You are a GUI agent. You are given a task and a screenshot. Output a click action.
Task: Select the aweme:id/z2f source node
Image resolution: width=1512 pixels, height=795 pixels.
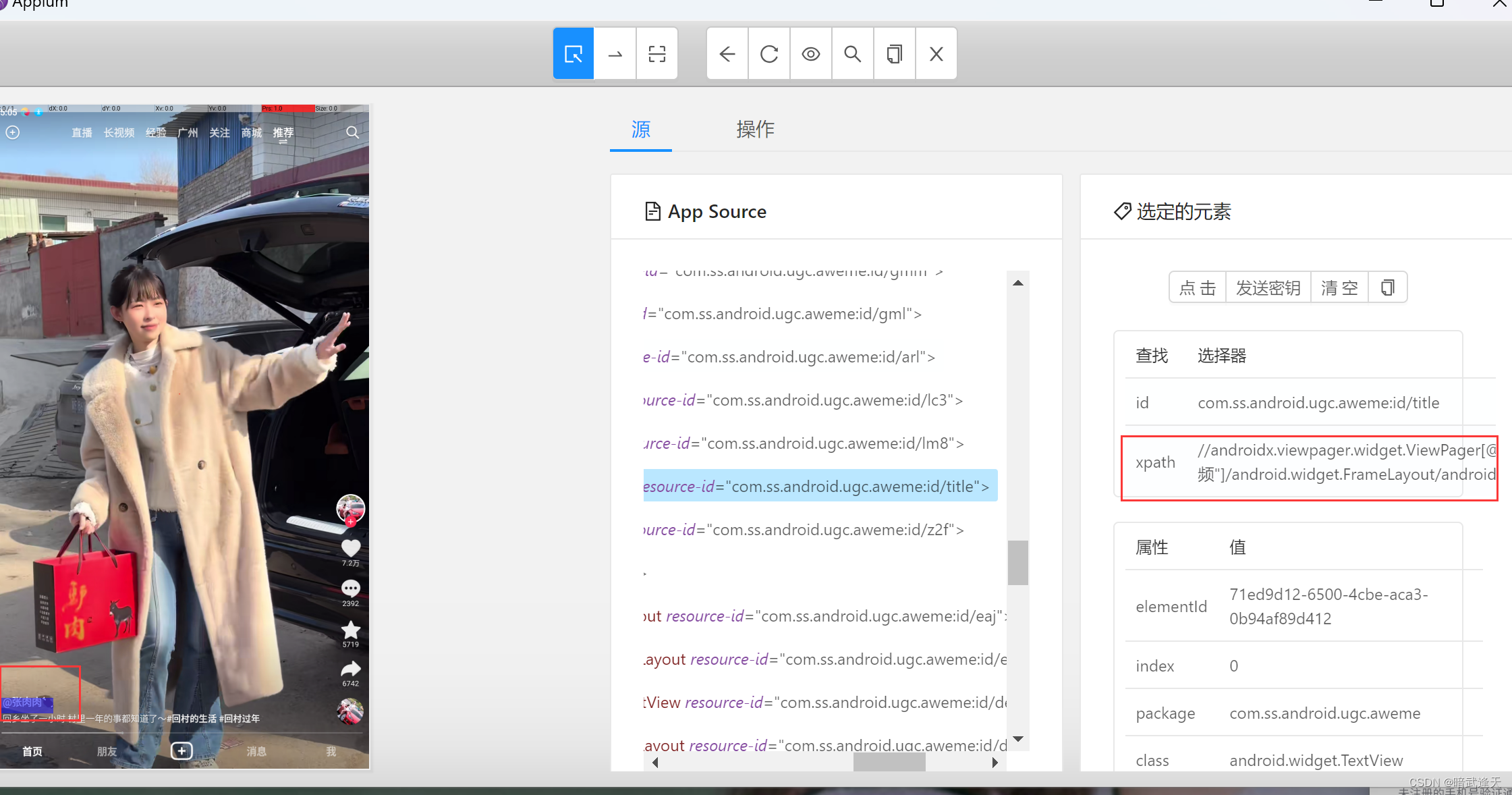[x=803, y=530]
